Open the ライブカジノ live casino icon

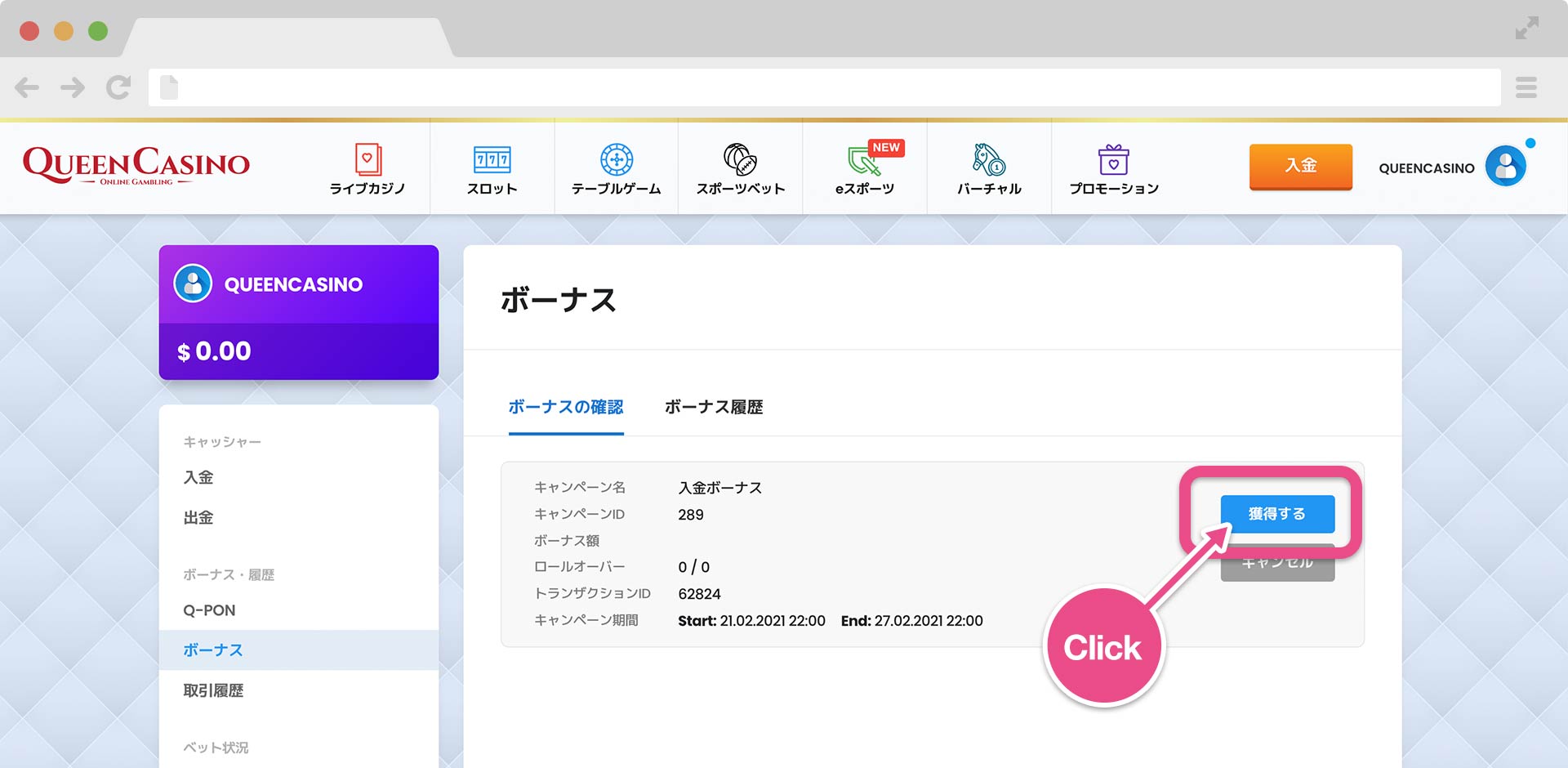(x=367, y=159)
